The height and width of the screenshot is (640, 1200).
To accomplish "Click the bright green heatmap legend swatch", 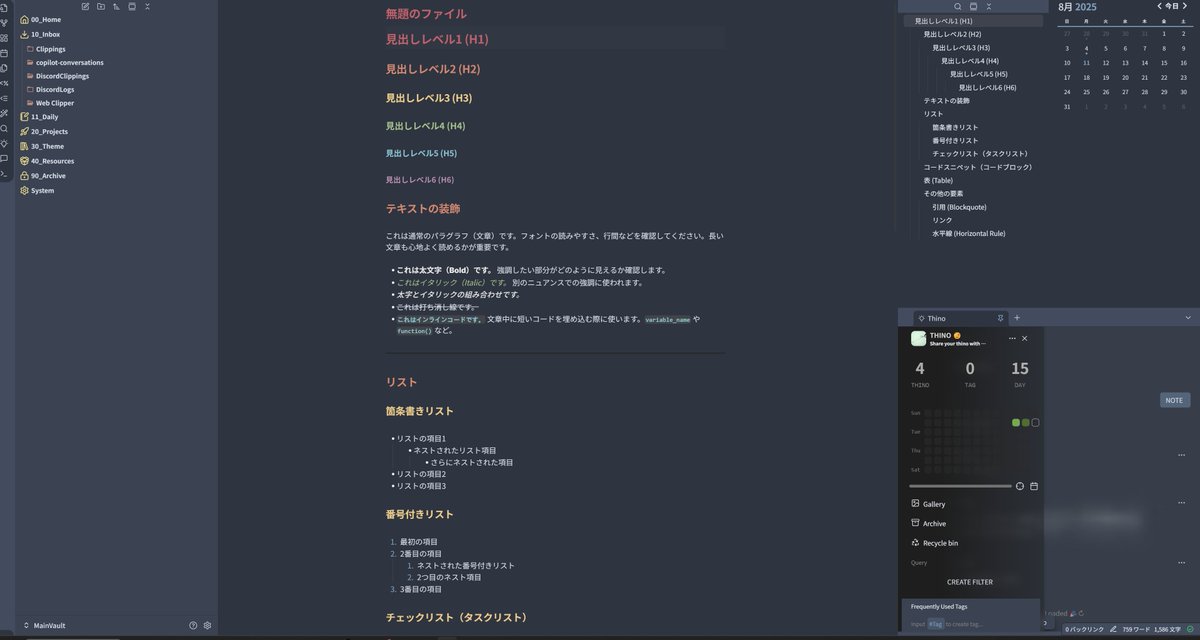I will click(x=1016, y=422).
